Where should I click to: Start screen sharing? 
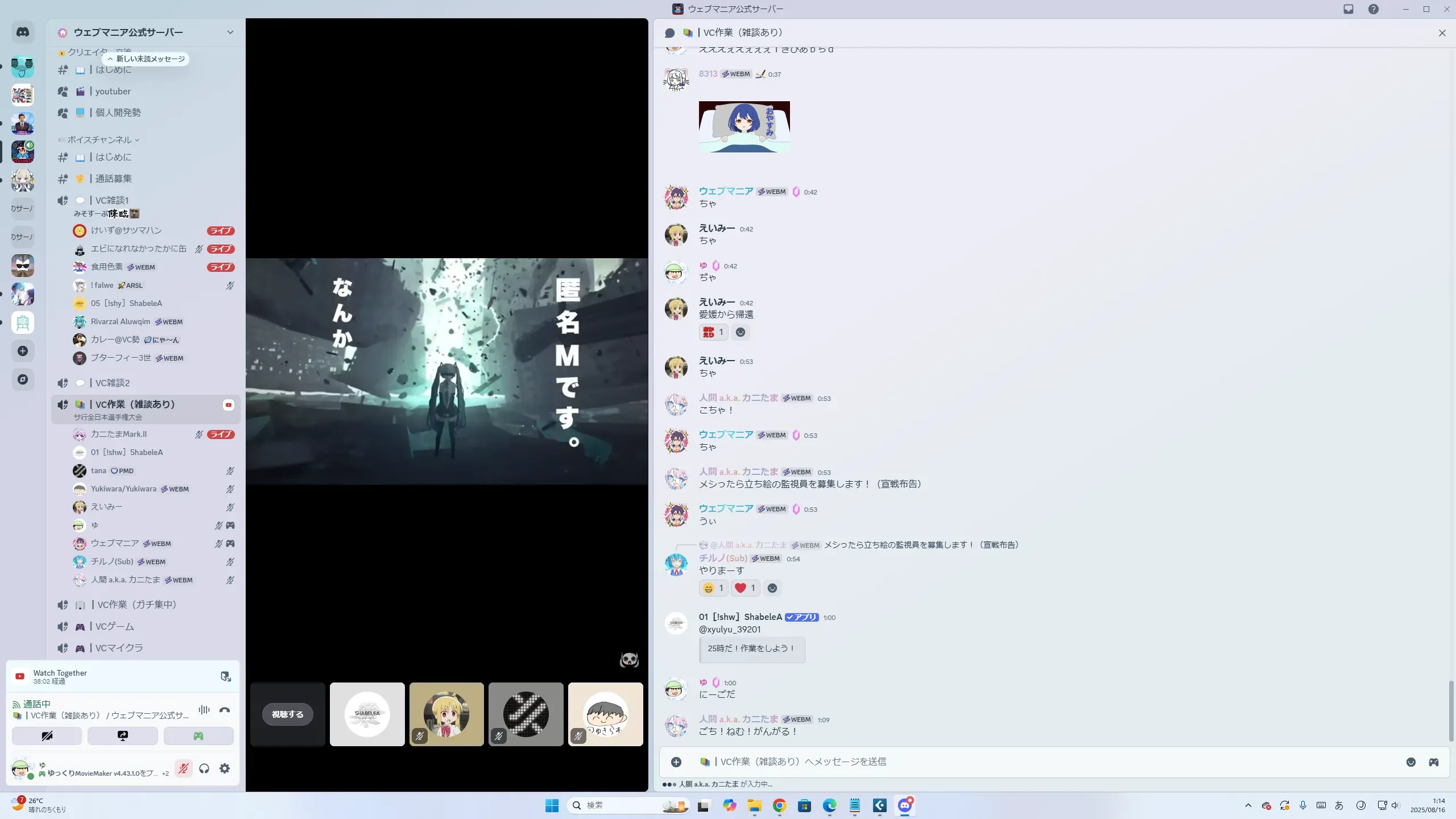coord(123,736)
